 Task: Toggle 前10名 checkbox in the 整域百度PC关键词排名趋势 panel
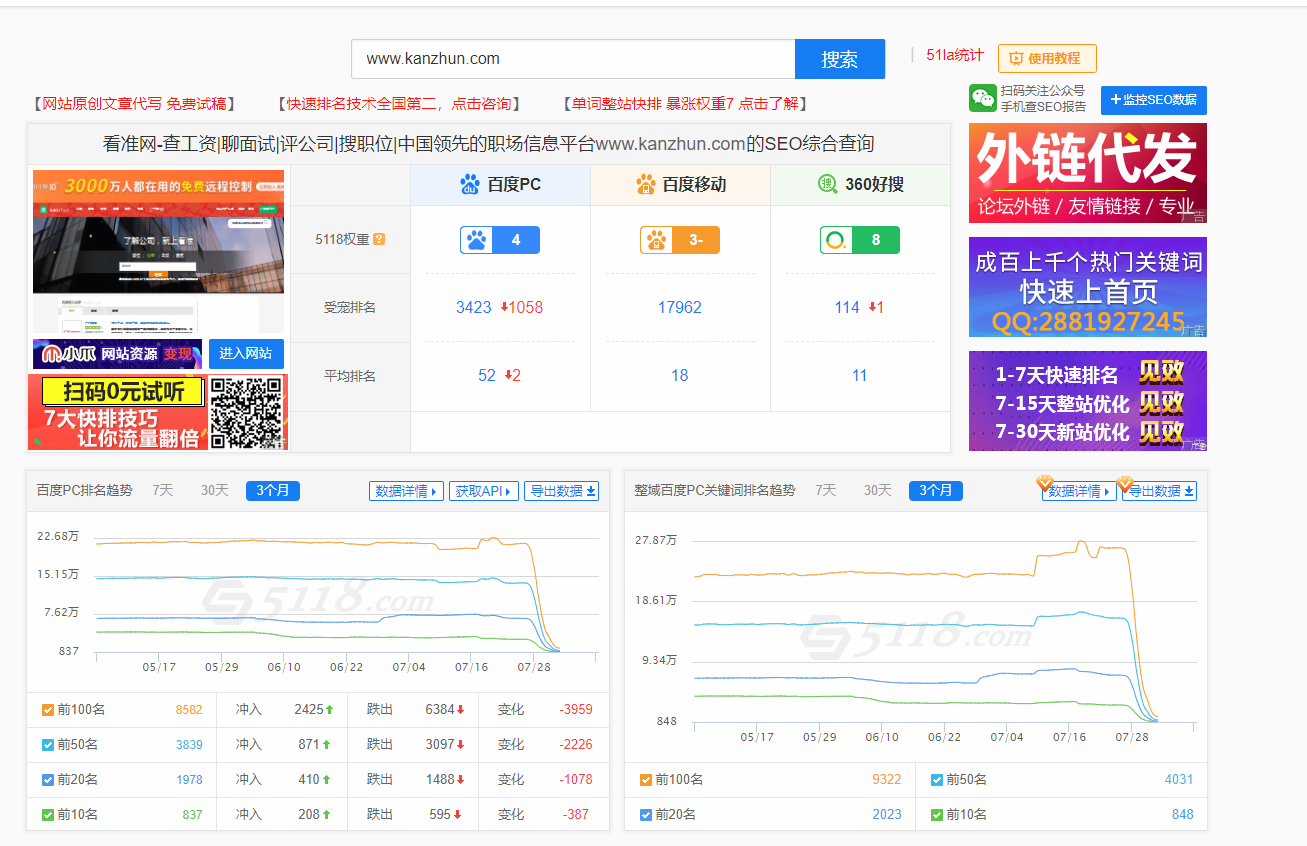pos(937,815)
